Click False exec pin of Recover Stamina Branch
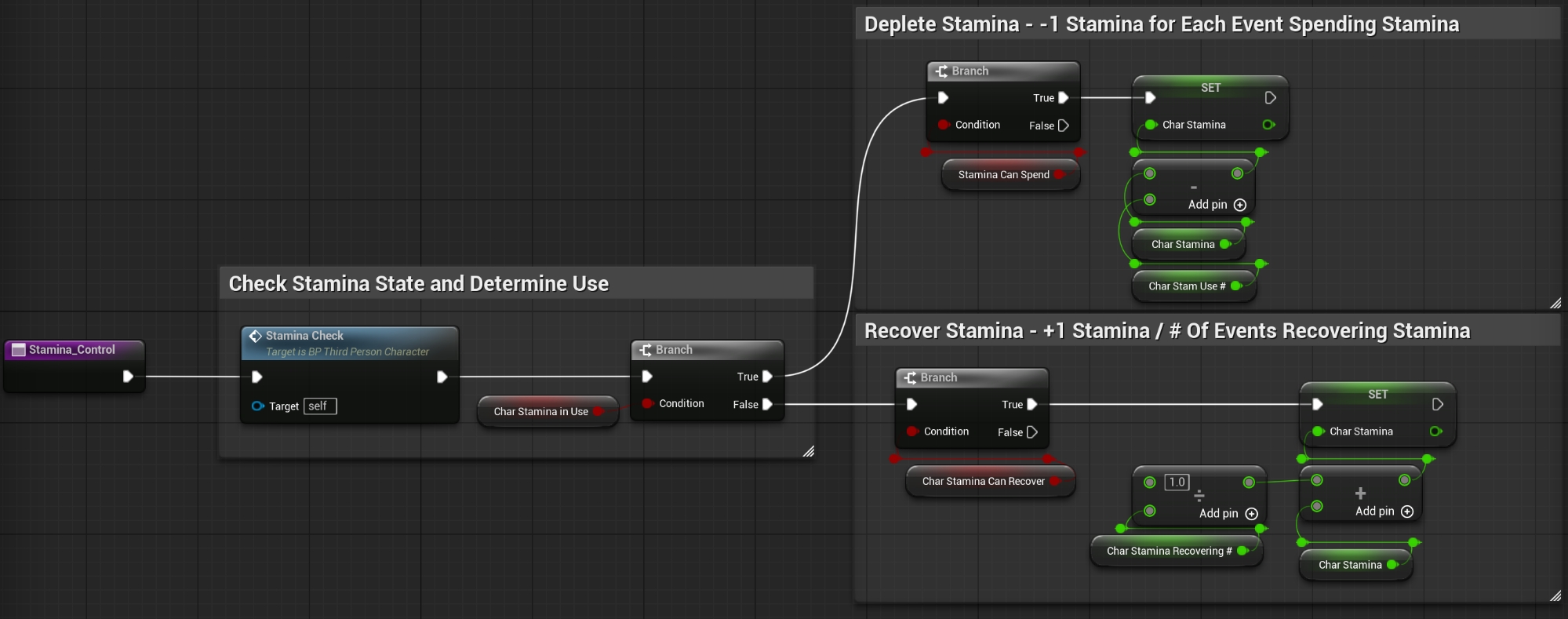Image resolution: width=1568 pixels, height=619 pixels. [x=1032, y=432]
